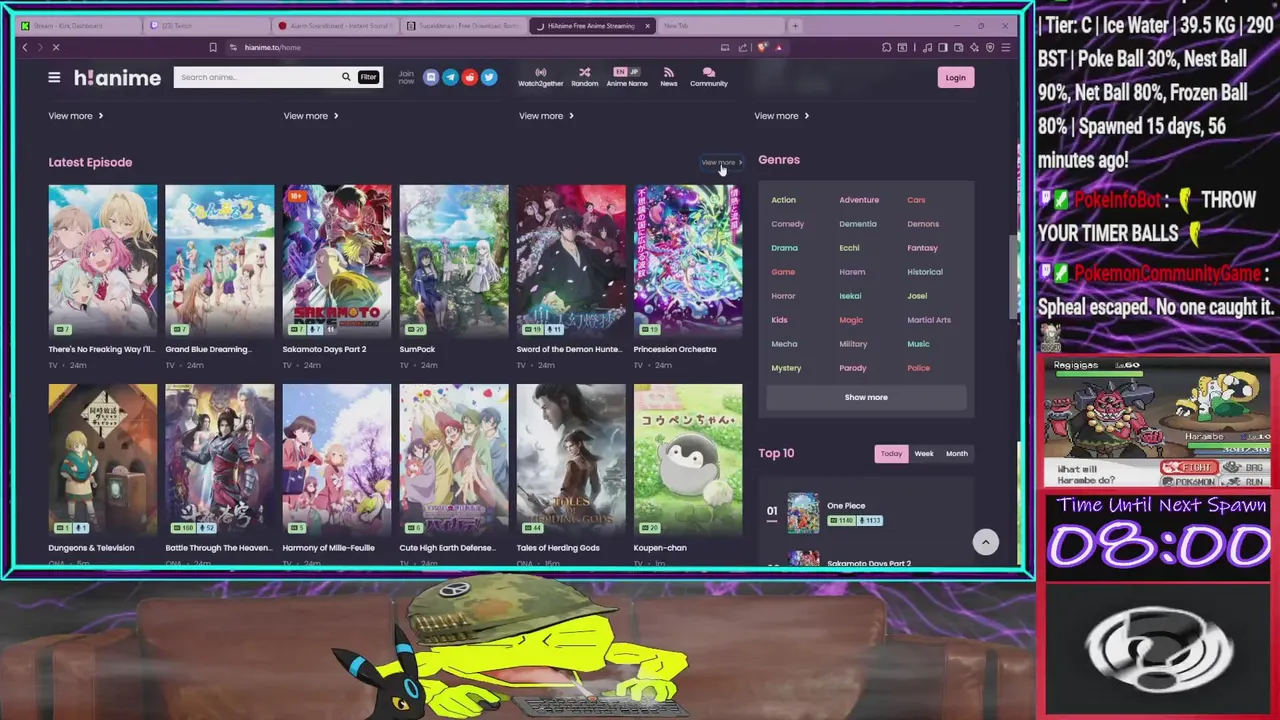Click There's No Freaking Way title
Screen dimensions: 1280x720
pyautogui.click(x=101, y=349)
